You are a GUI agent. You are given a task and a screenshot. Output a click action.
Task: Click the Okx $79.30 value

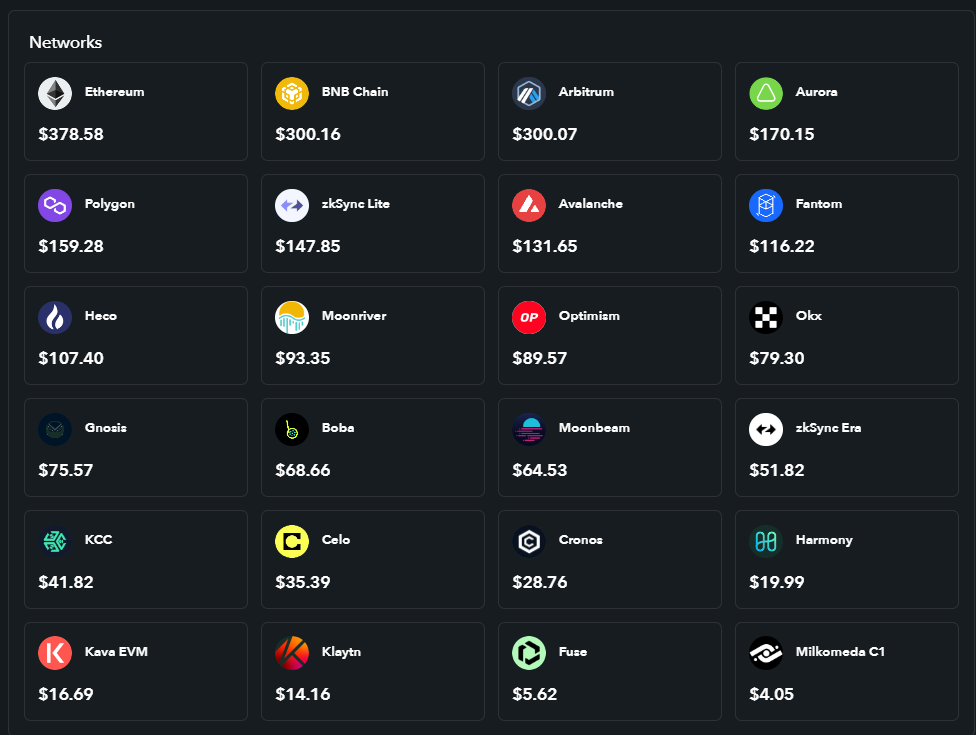click(x=777, y=358)
